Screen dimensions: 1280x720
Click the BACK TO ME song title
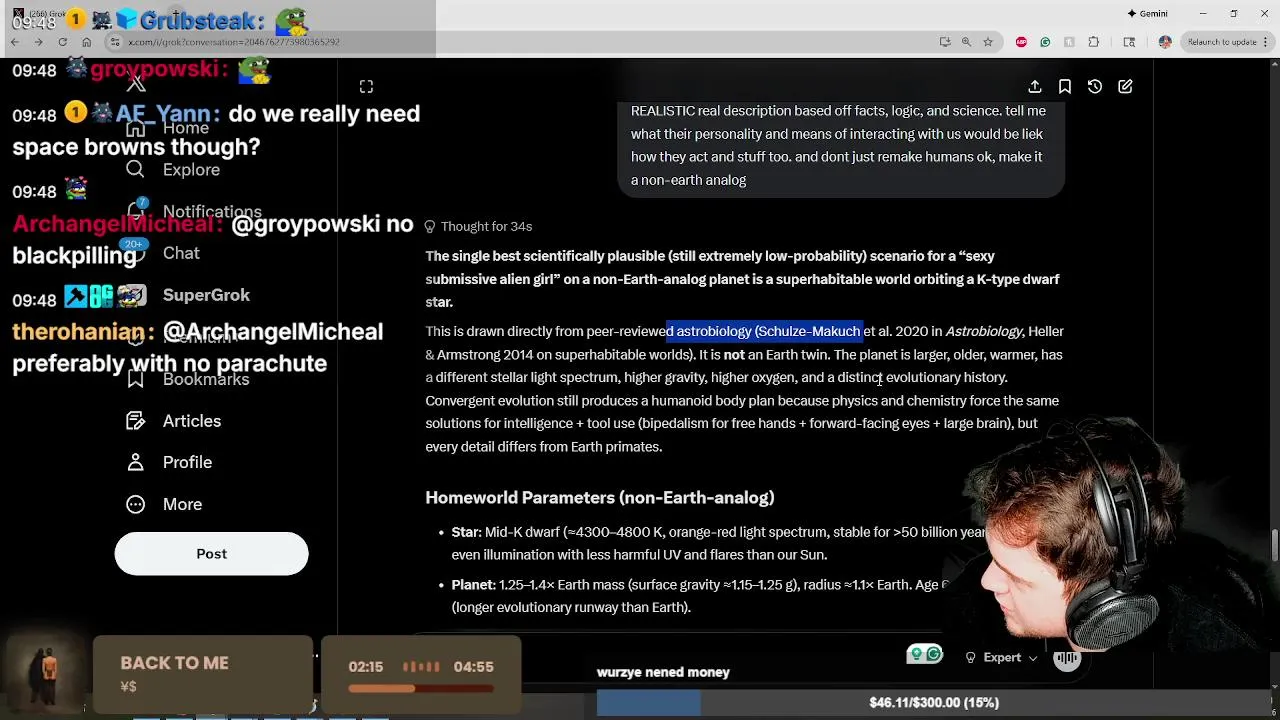tap(174, 664)
